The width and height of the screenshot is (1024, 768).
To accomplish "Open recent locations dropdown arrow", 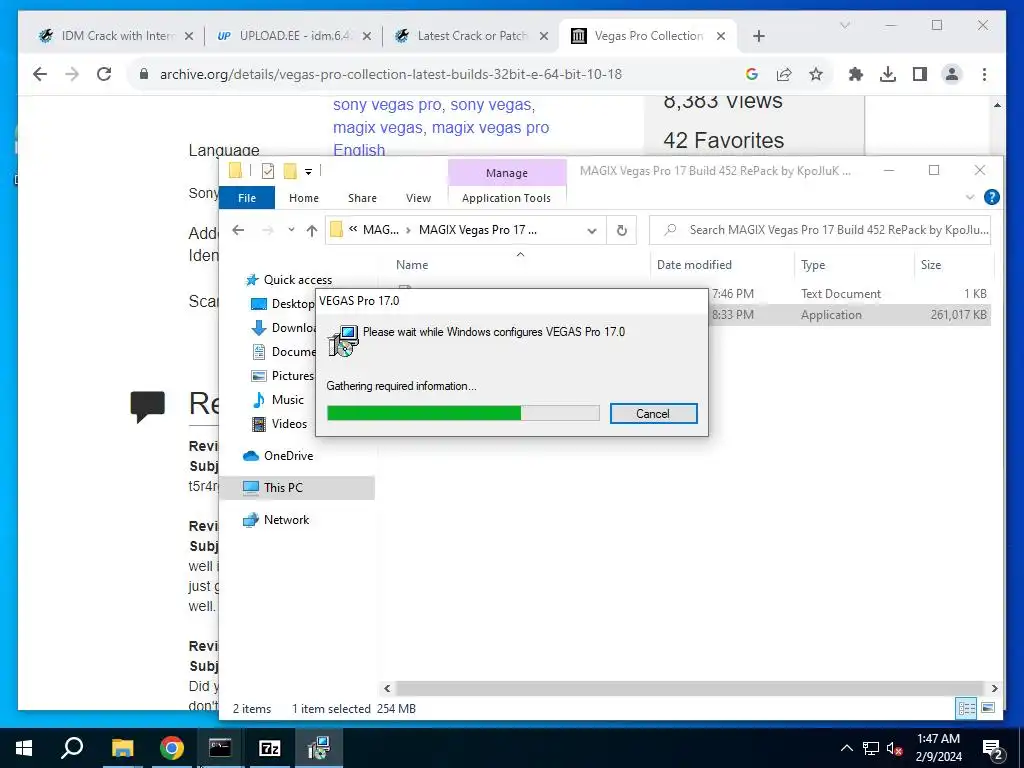I will click(x=291, y=231).
